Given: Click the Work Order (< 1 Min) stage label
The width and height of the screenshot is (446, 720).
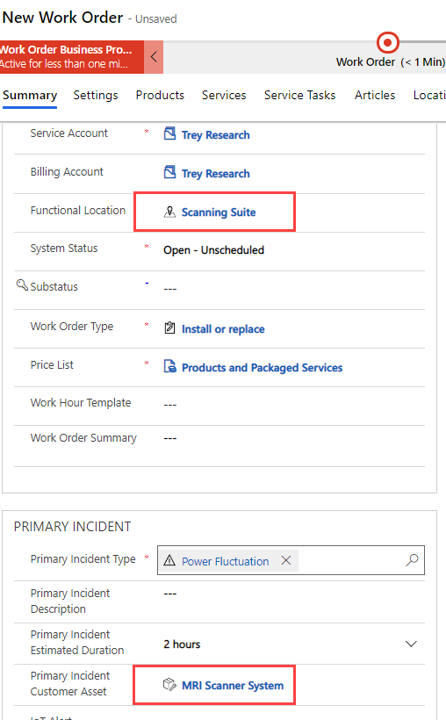Looking at the screenshot, I should tap(390, 62).
